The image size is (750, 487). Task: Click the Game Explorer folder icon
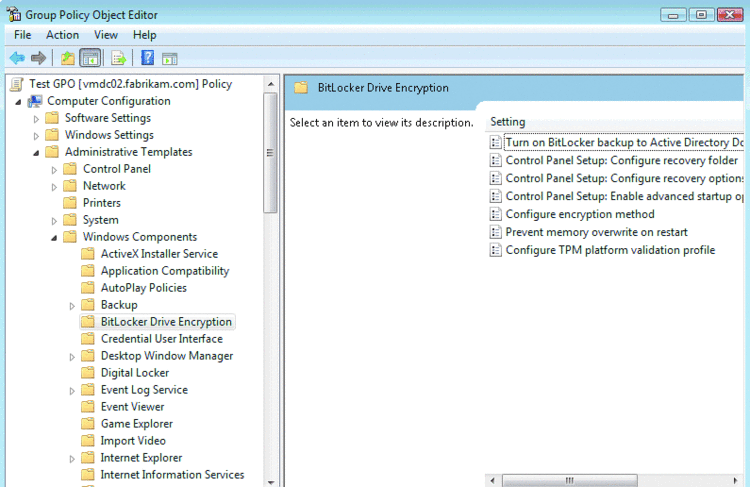pyautogui.click(x=88, y=424)
